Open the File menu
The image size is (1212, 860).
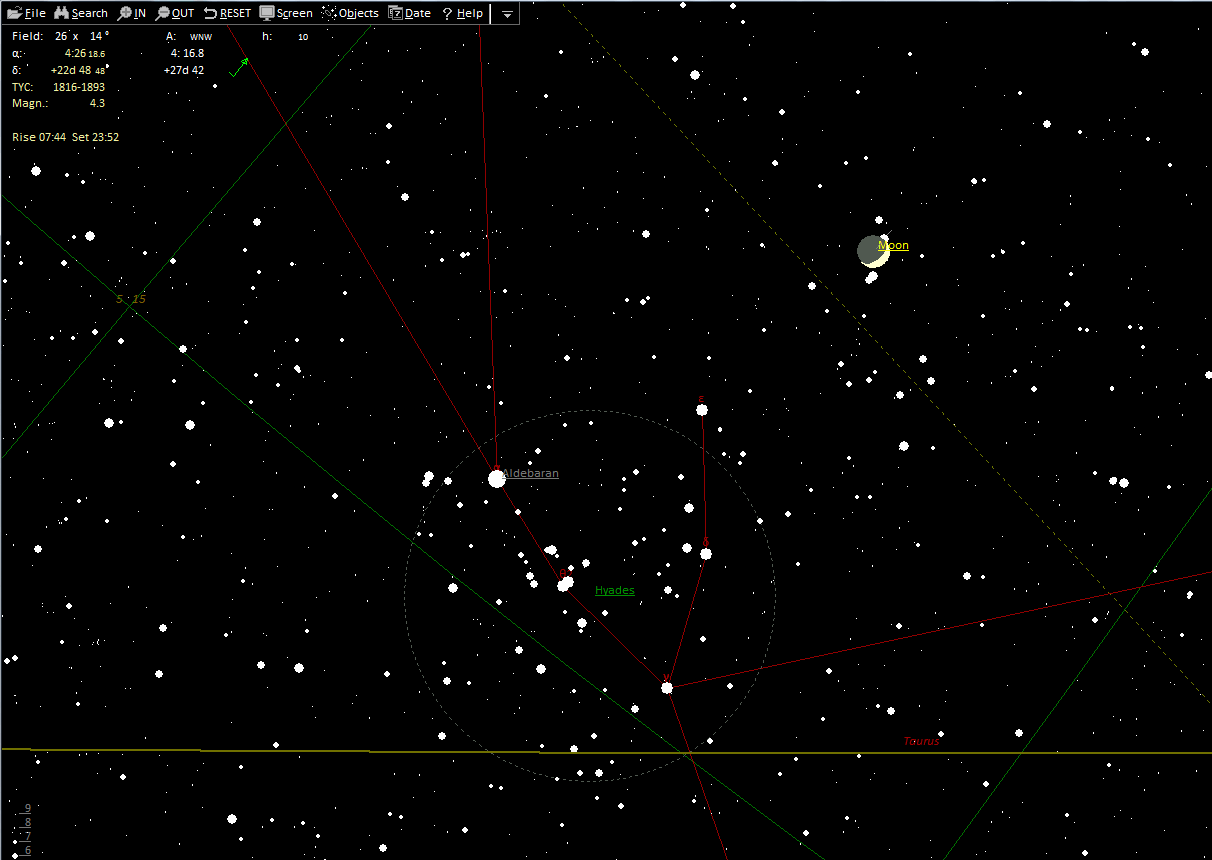click(26, 13)
